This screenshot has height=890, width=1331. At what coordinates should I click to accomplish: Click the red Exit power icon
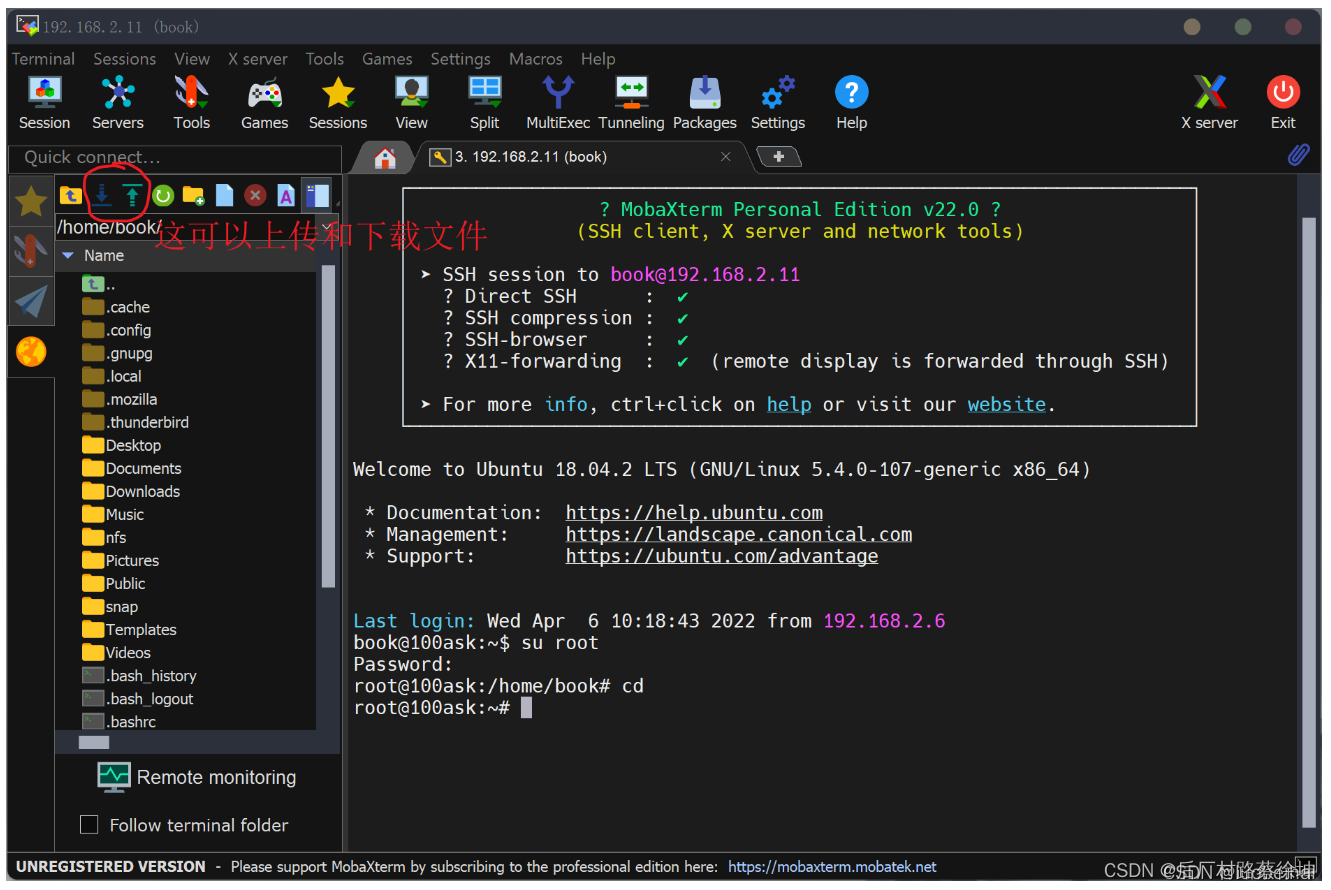[1283, 103]
